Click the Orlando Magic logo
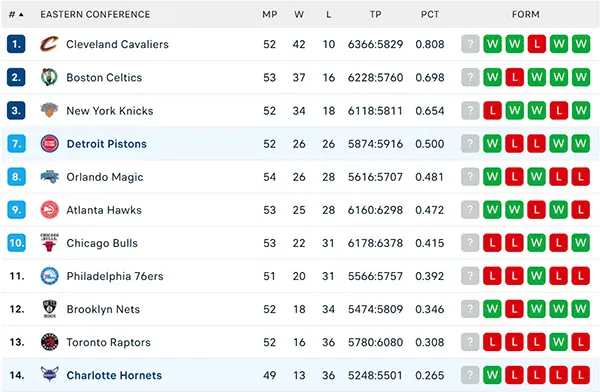600x392 pixels. point(49,177)
